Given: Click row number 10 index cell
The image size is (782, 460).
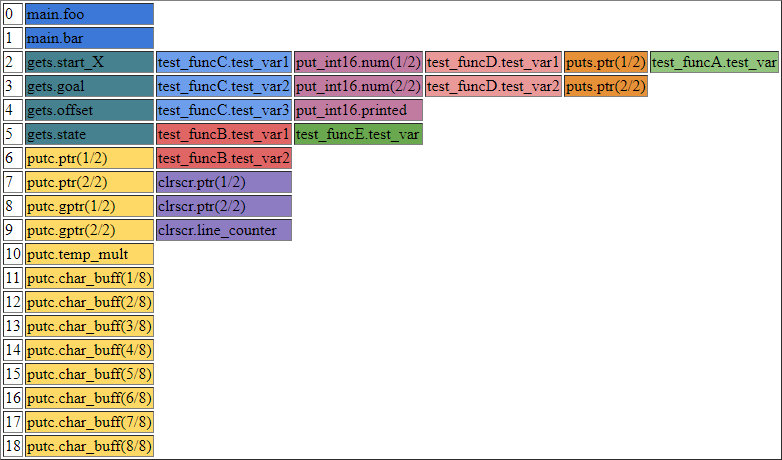Looking at the screenshot, I should click(13, 254).
